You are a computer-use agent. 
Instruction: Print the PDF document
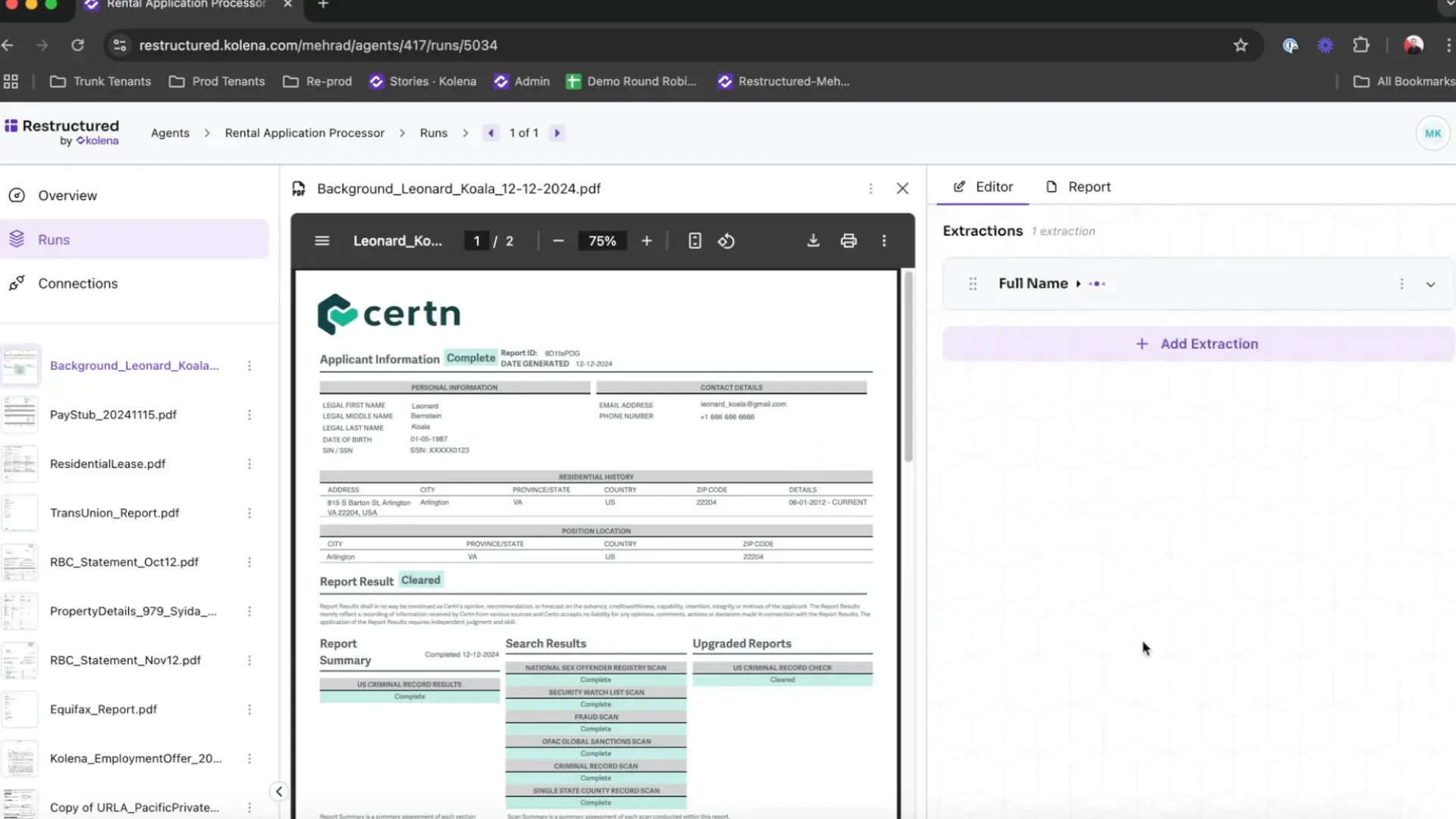[x=849, y=240]
